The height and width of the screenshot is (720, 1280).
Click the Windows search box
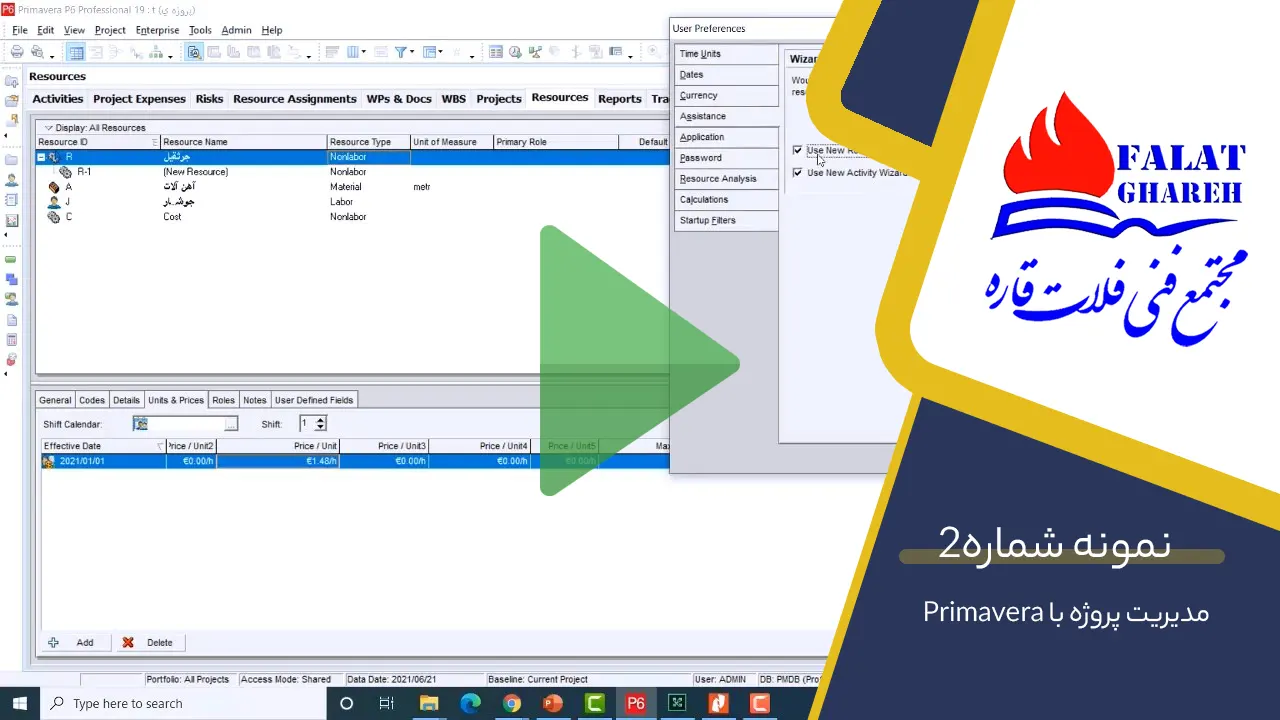[182, 703]
